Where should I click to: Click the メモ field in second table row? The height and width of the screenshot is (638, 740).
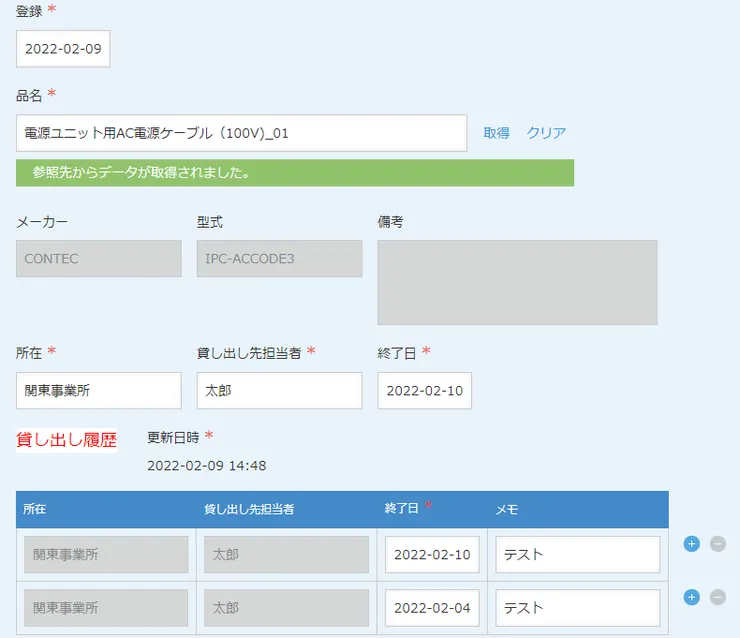pos(577,608)
